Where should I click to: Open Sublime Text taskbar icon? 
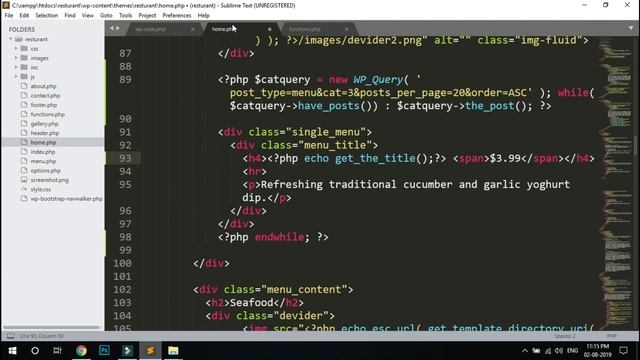click(150, 351)
